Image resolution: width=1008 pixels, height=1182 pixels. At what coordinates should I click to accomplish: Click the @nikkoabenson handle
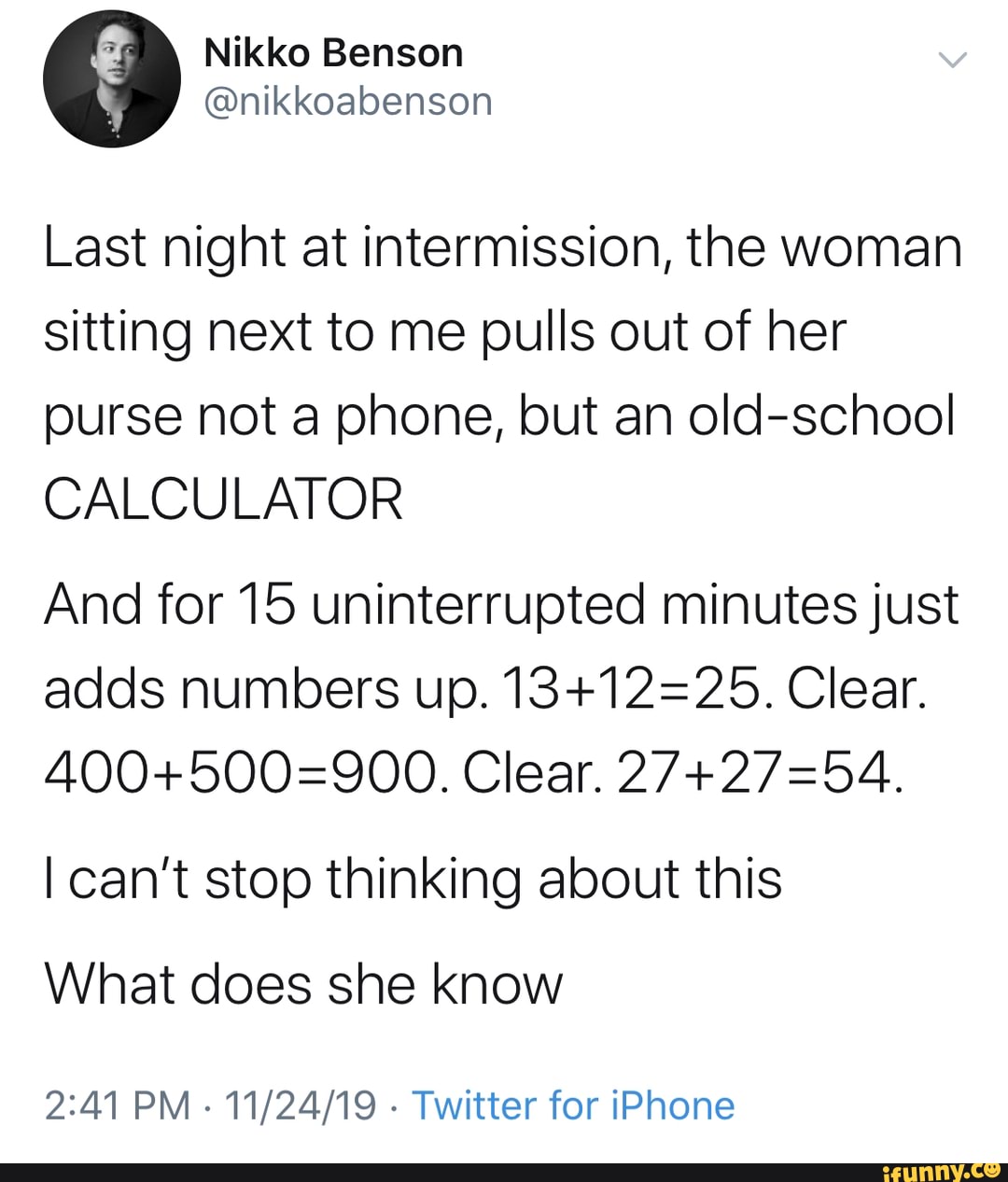(348, 101)
